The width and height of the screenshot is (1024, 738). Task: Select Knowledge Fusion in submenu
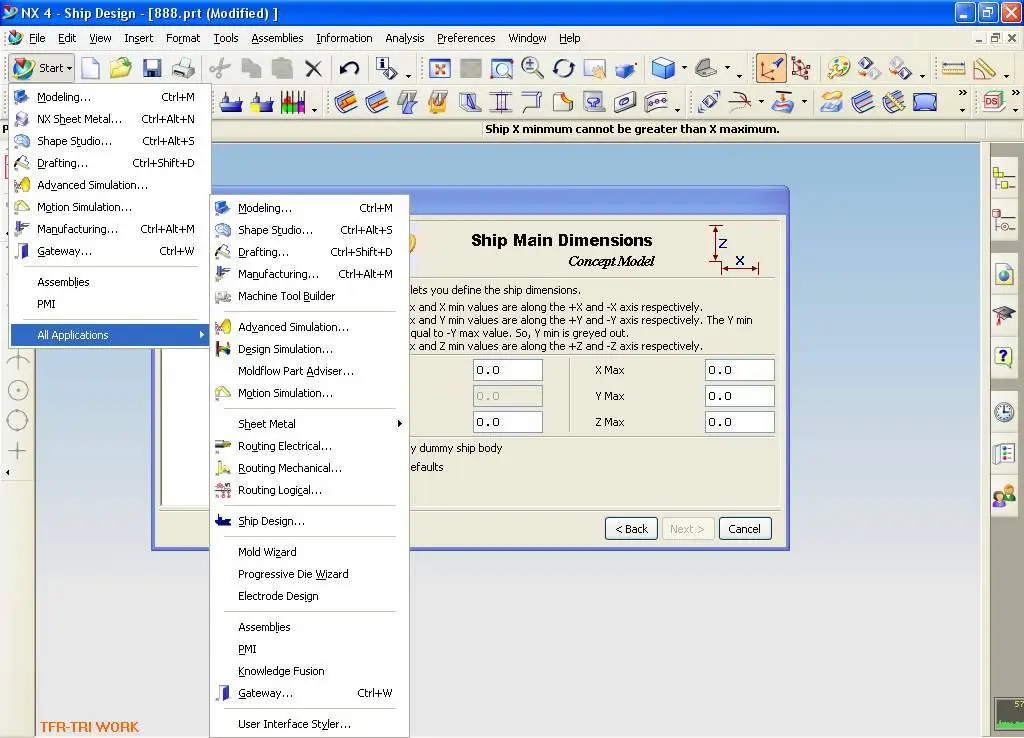(x=310, y=671)
